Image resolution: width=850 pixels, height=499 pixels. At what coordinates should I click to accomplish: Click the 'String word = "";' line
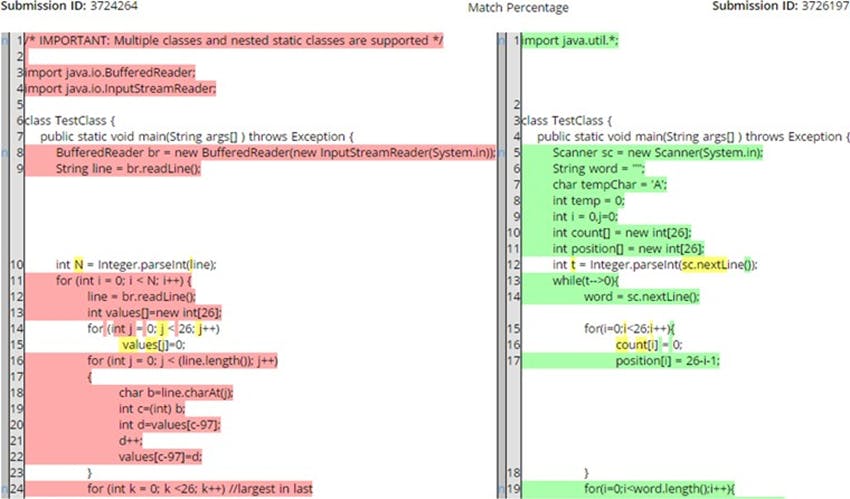[x=598, y=169]
